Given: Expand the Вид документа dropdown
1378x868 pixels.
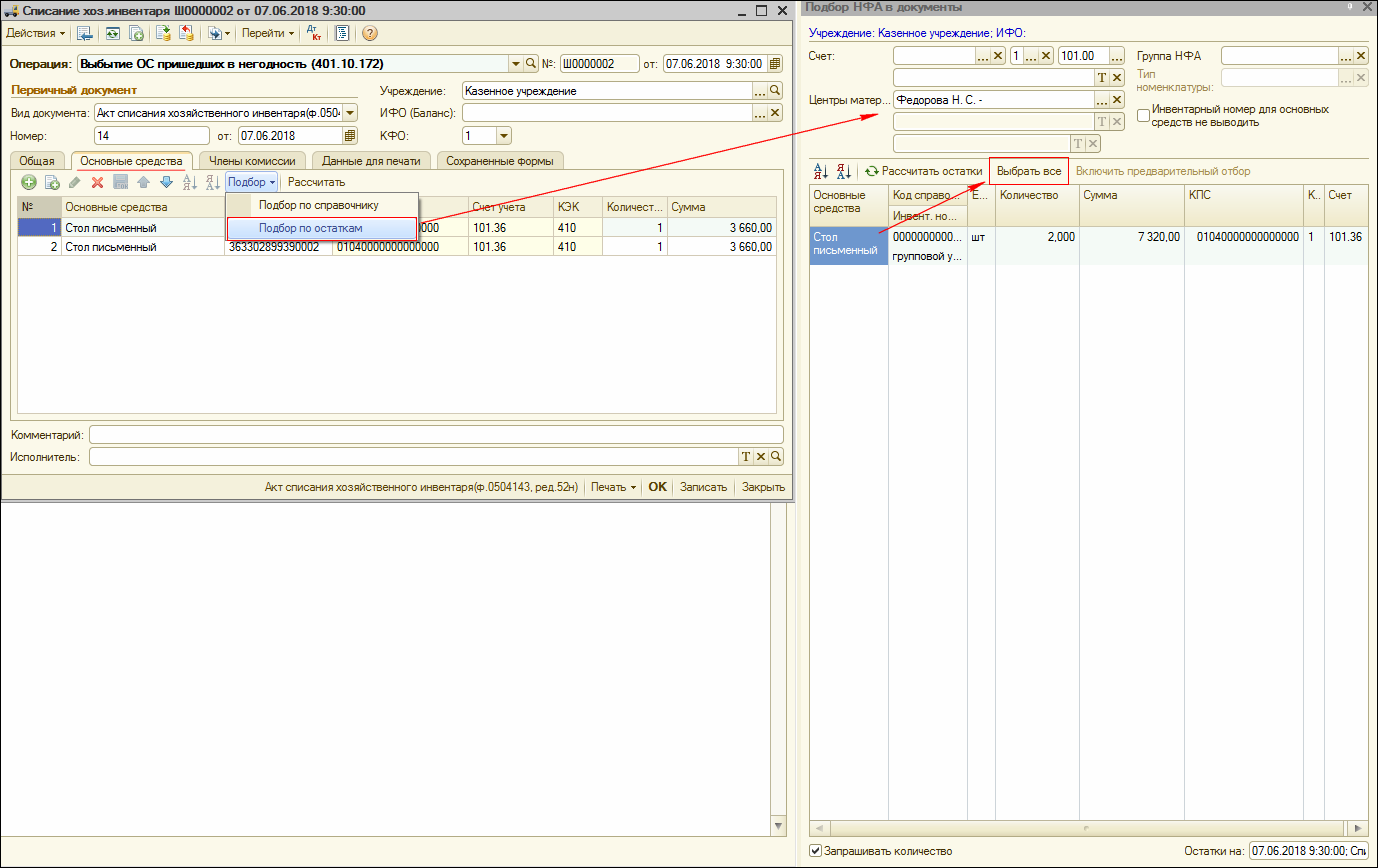Looking at the screenshot, I should point(350,113).
